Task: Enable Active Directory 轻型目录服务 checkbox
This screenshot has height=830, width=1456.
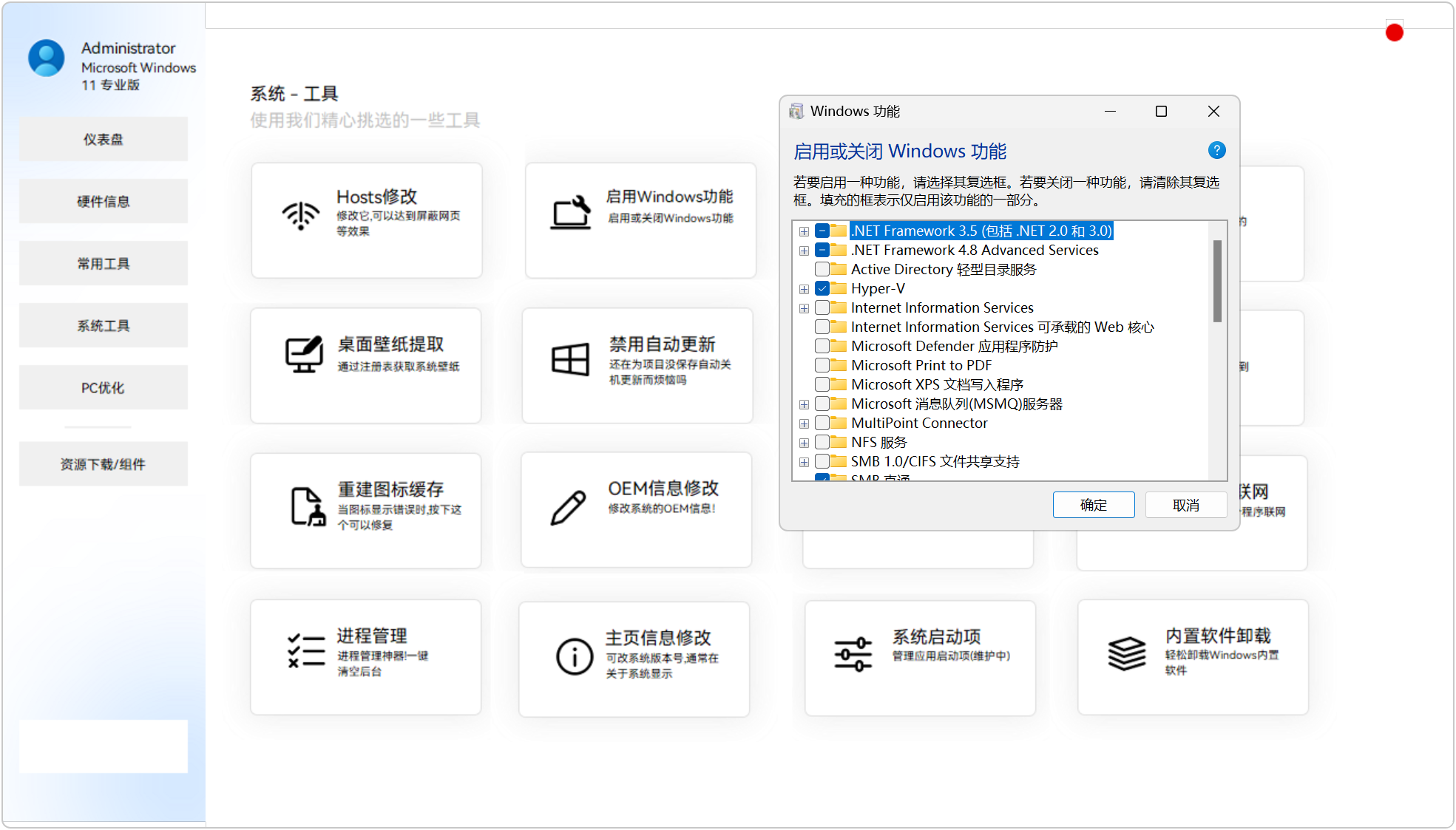Action: click(822, 269)
